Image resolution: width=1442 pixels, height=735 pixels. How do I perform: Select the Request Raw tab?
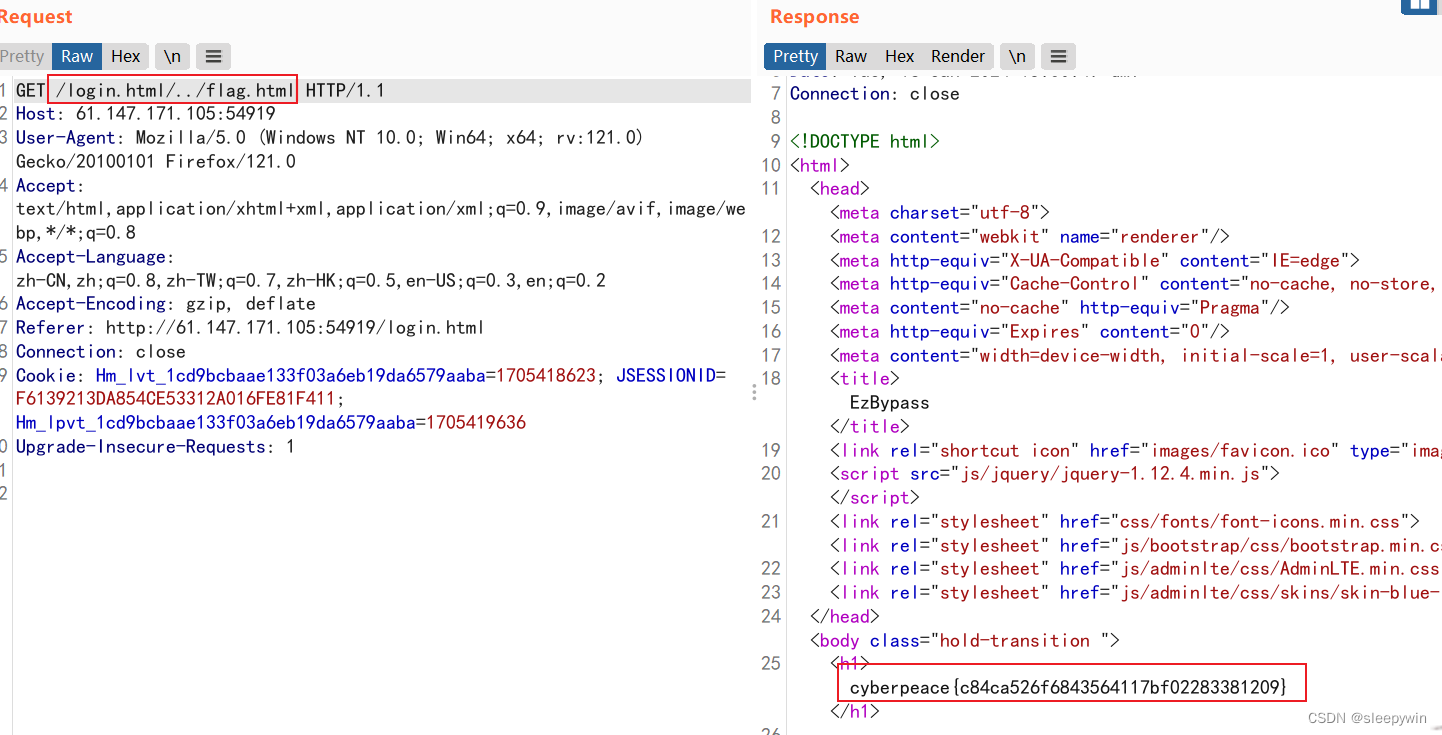[x=77, y=56]
